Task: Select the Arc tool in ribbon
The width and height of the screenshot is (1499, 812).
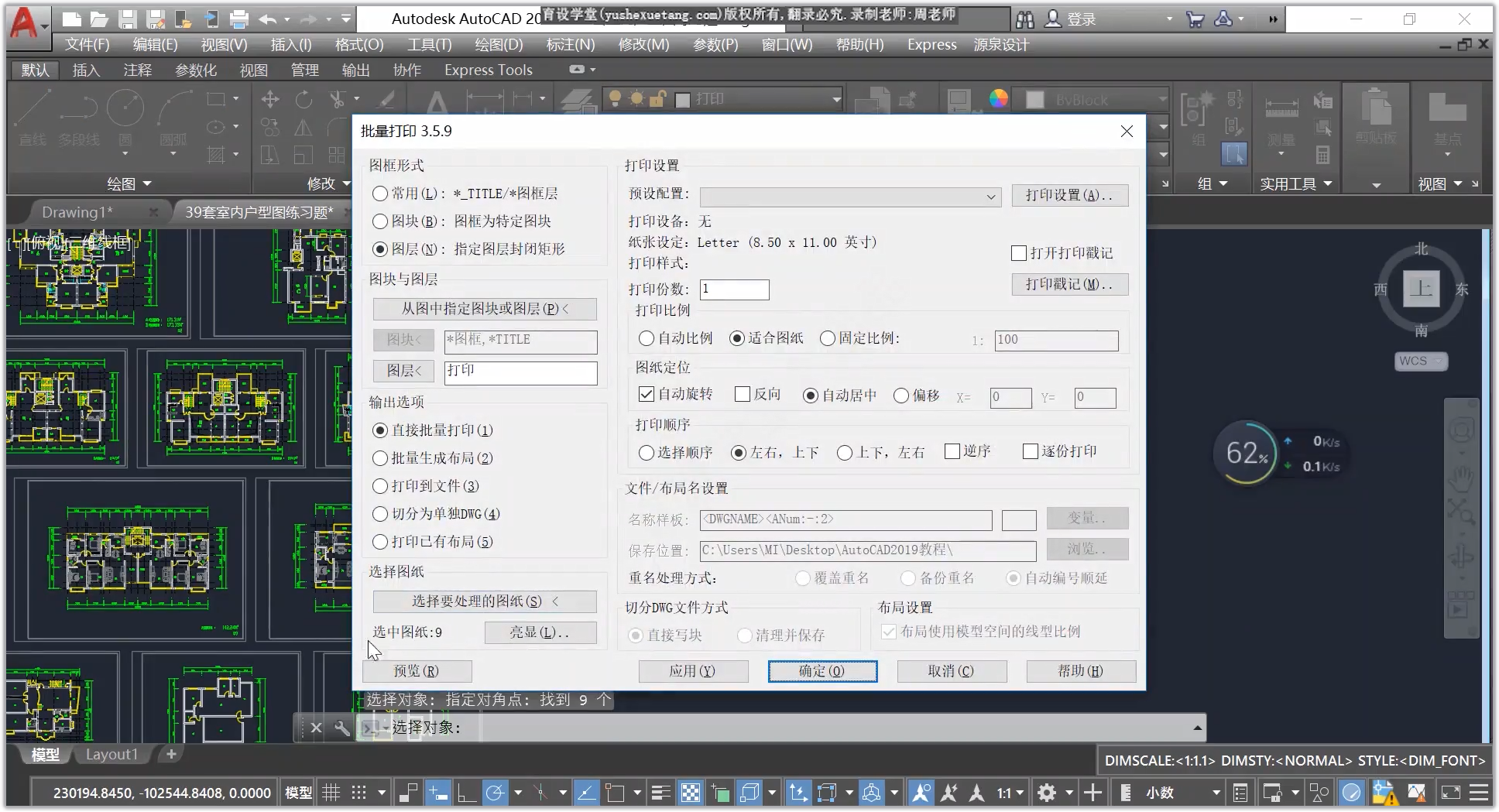Action: (174, 108)
